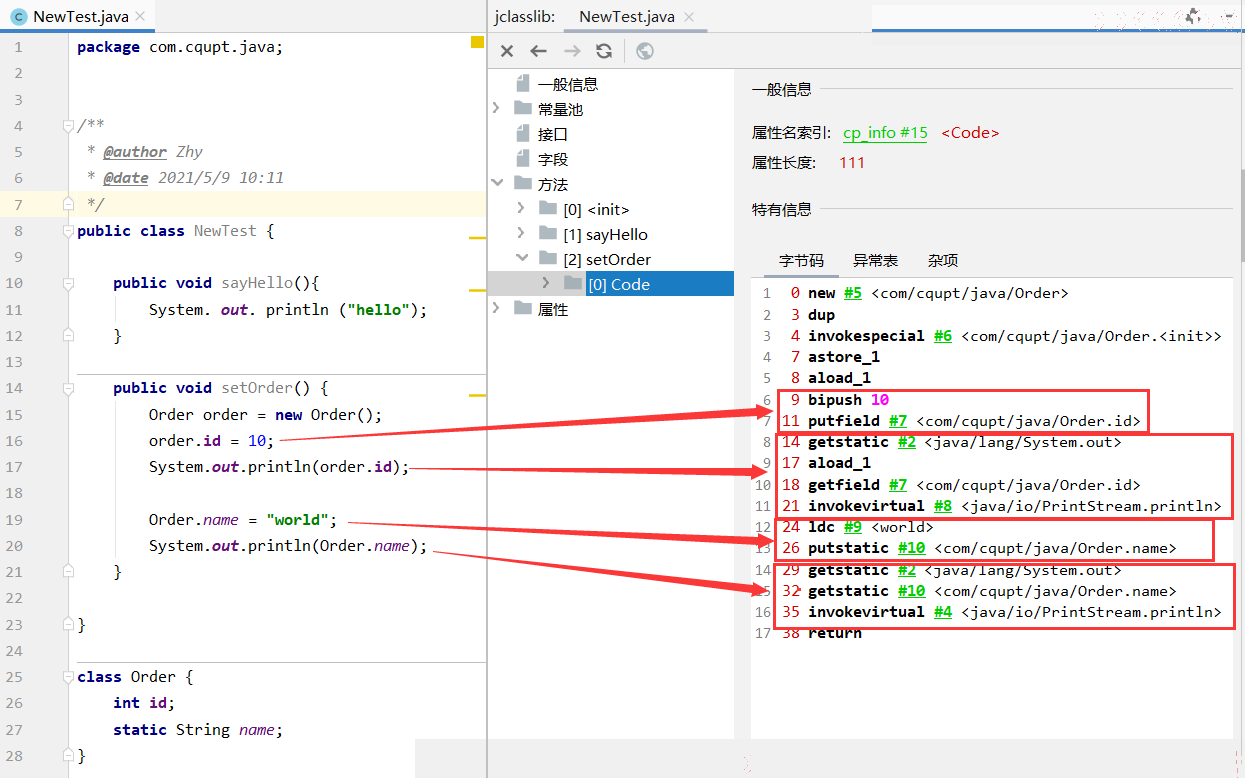Screen dimensions: 1245x778
Task: Click the document icon beside 字段
Action: [x=522, y=158]
